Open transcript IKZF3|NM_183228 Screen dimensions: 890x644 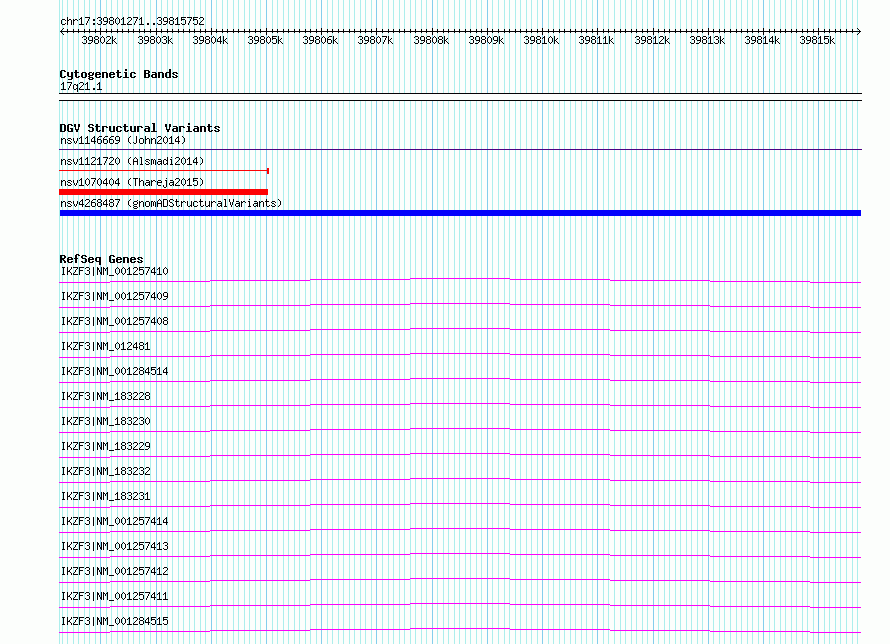[x=106, y=396]
